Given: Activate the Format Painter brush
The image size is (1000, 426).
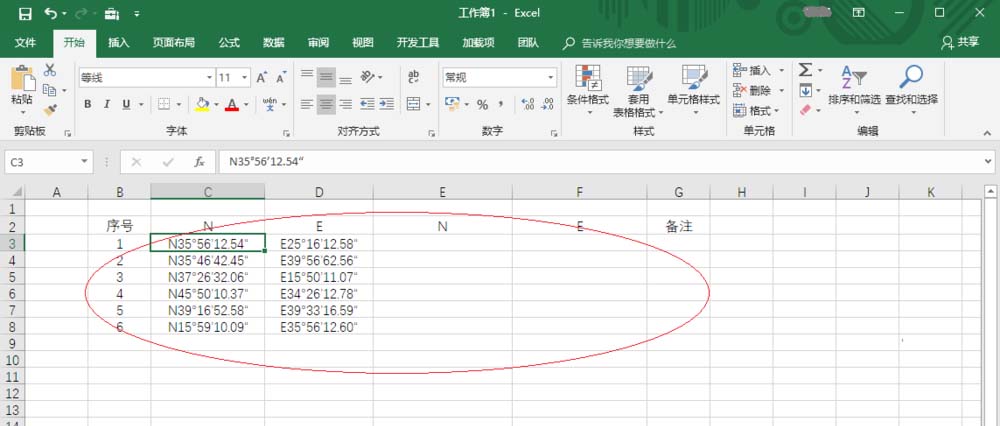Looking at the screenshot, I should (50, 110).
